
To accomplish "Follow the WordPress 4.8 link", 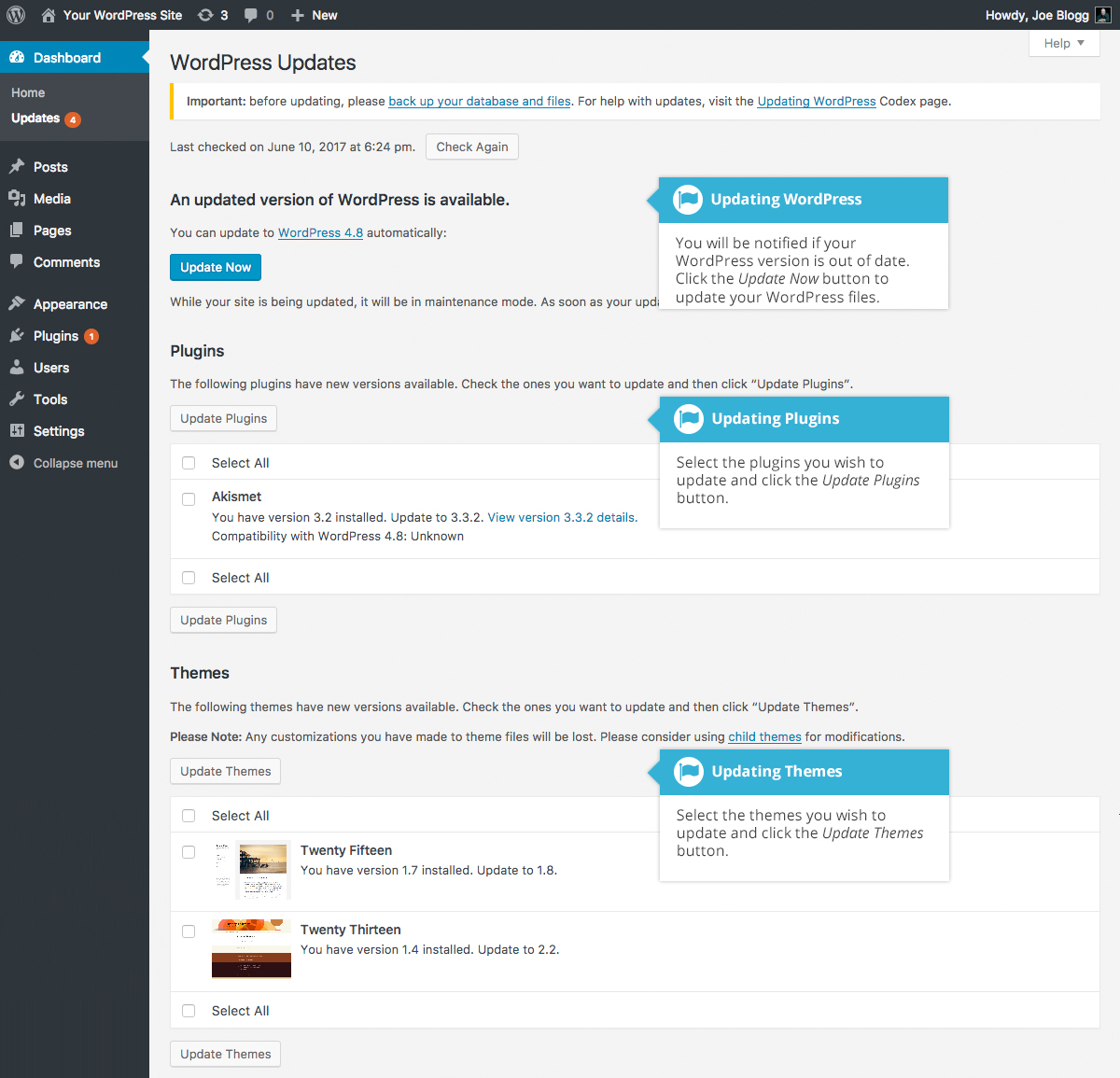I will [x=320, y=232].
